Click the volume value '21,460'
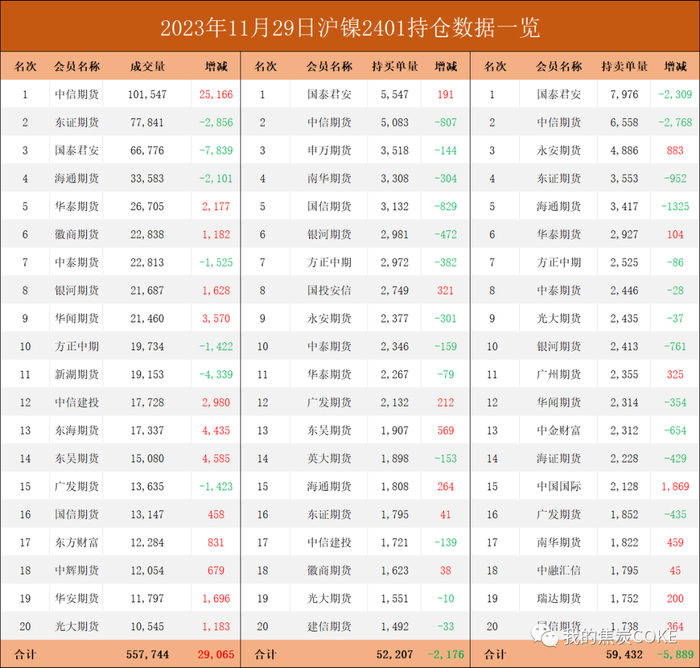 [x=147, y=319]
